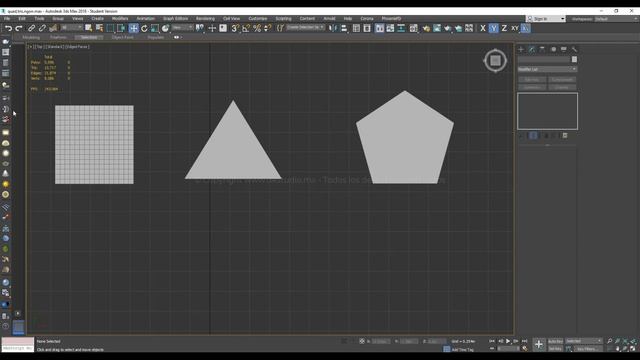
Task: Toggle XY plane constraint
Action: 515,28
